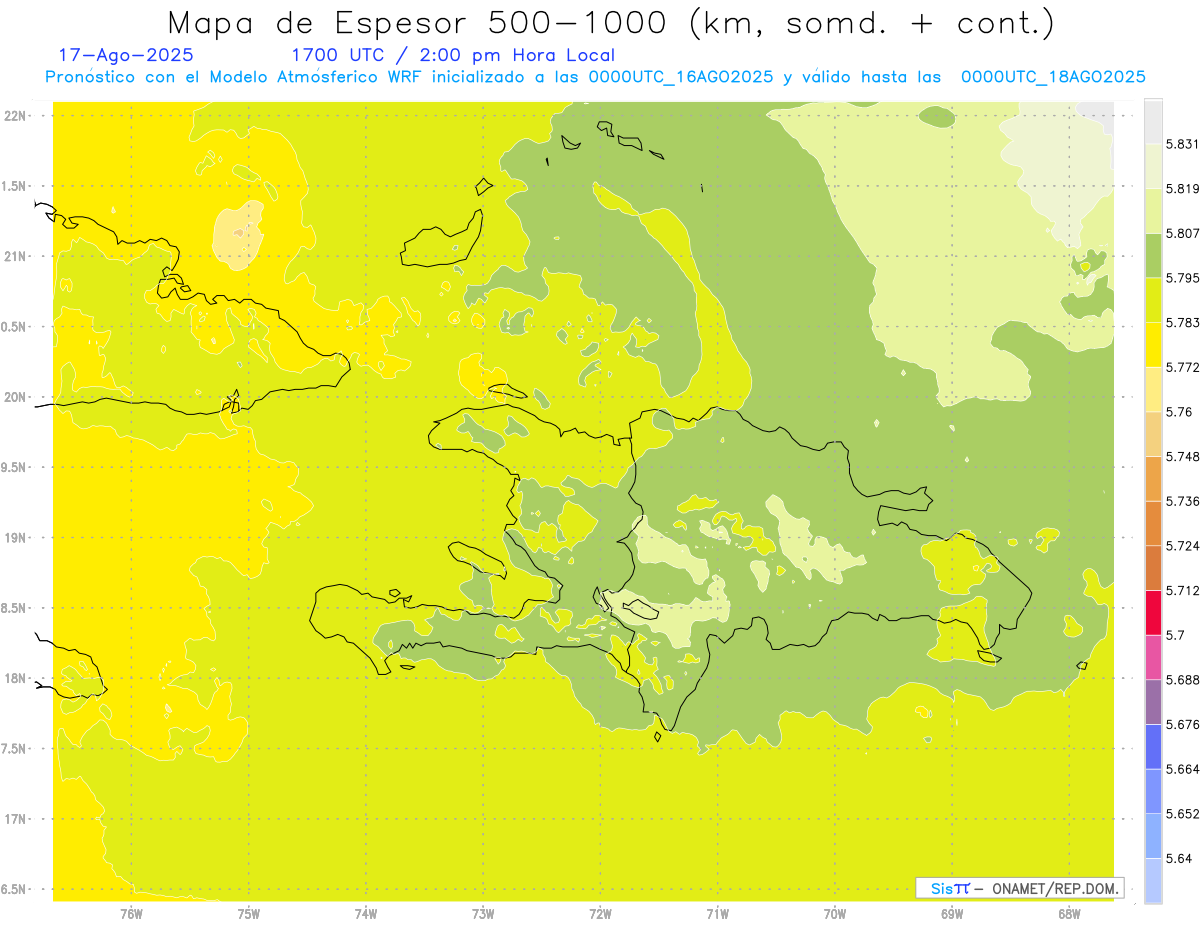Click the 22N latitude axis label
The image size is (1200, 927).
pyautogui.click(x=15, y=116)
